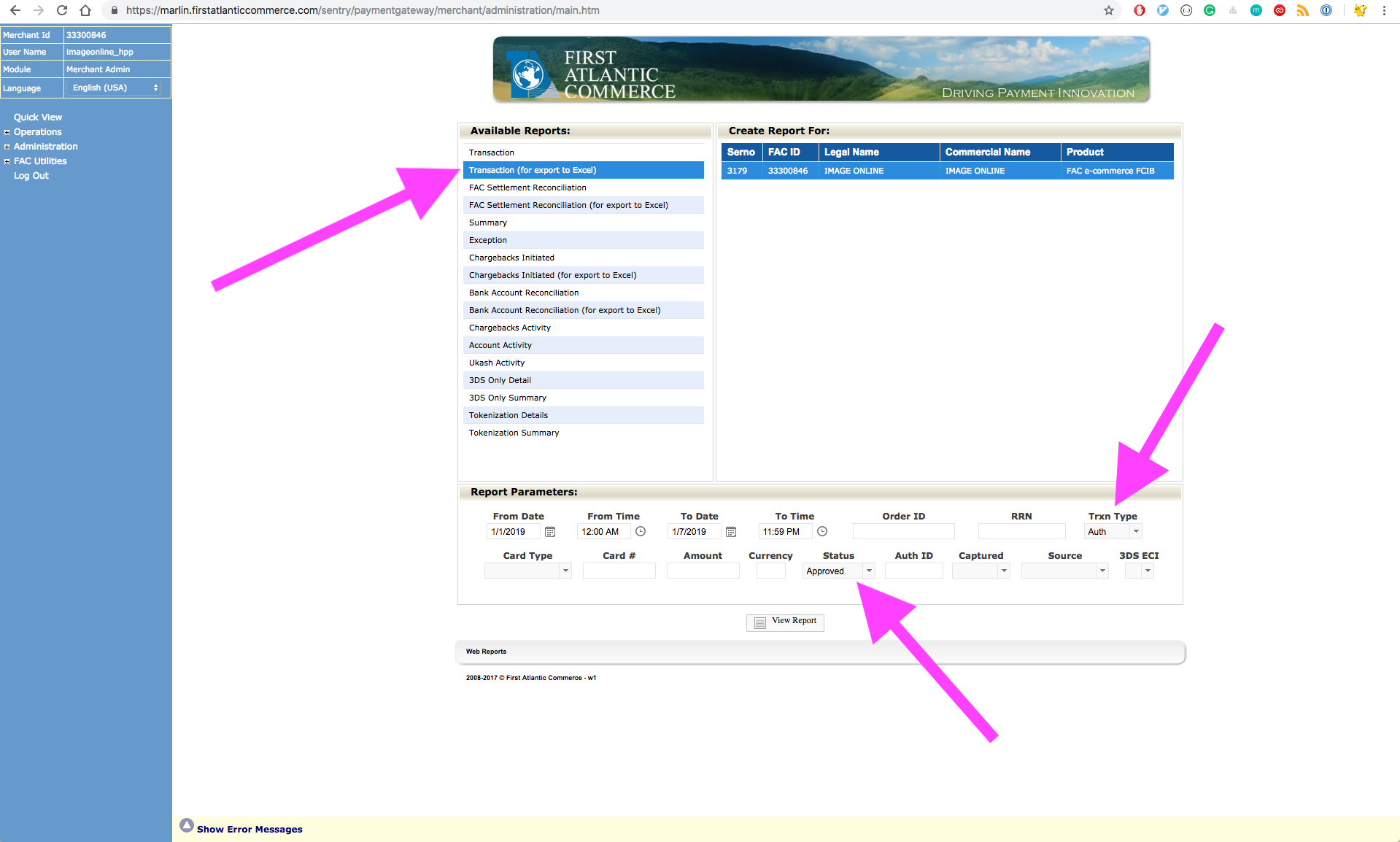The height and width of the screenshot is (842, 1400).
Task: Open the Trxn Type dropdown
Action: (1113, 532)
